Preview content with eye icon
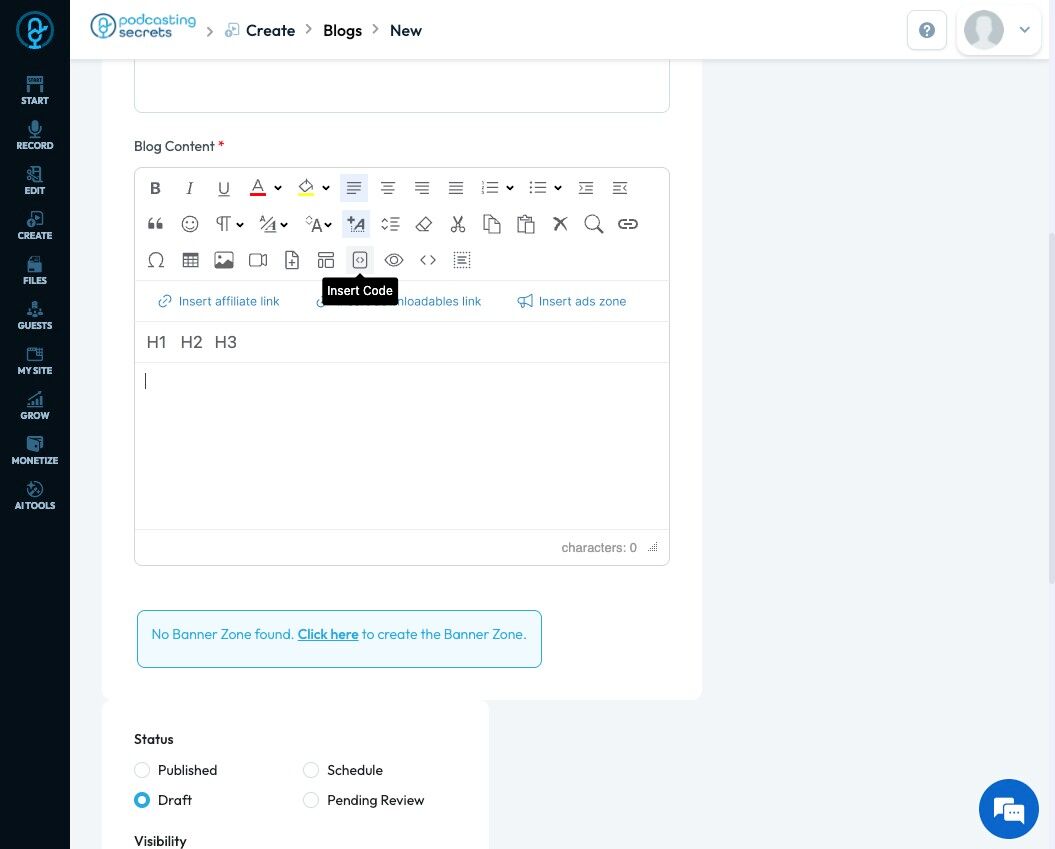The width and height of the screenshot is (1055, 849). coord(394,260)
